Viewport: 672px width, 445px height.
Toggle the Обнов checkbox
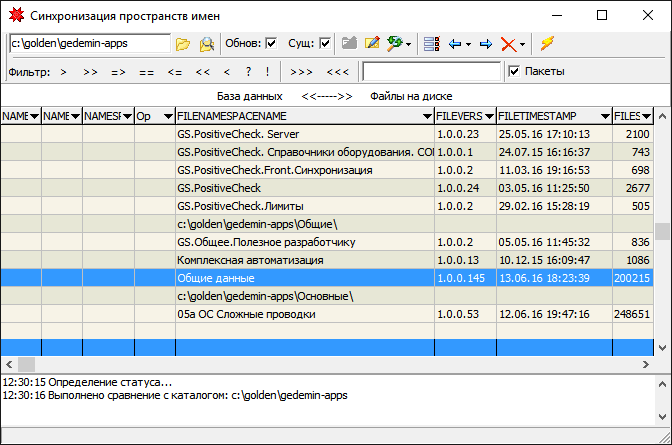[x=272, y=44]
